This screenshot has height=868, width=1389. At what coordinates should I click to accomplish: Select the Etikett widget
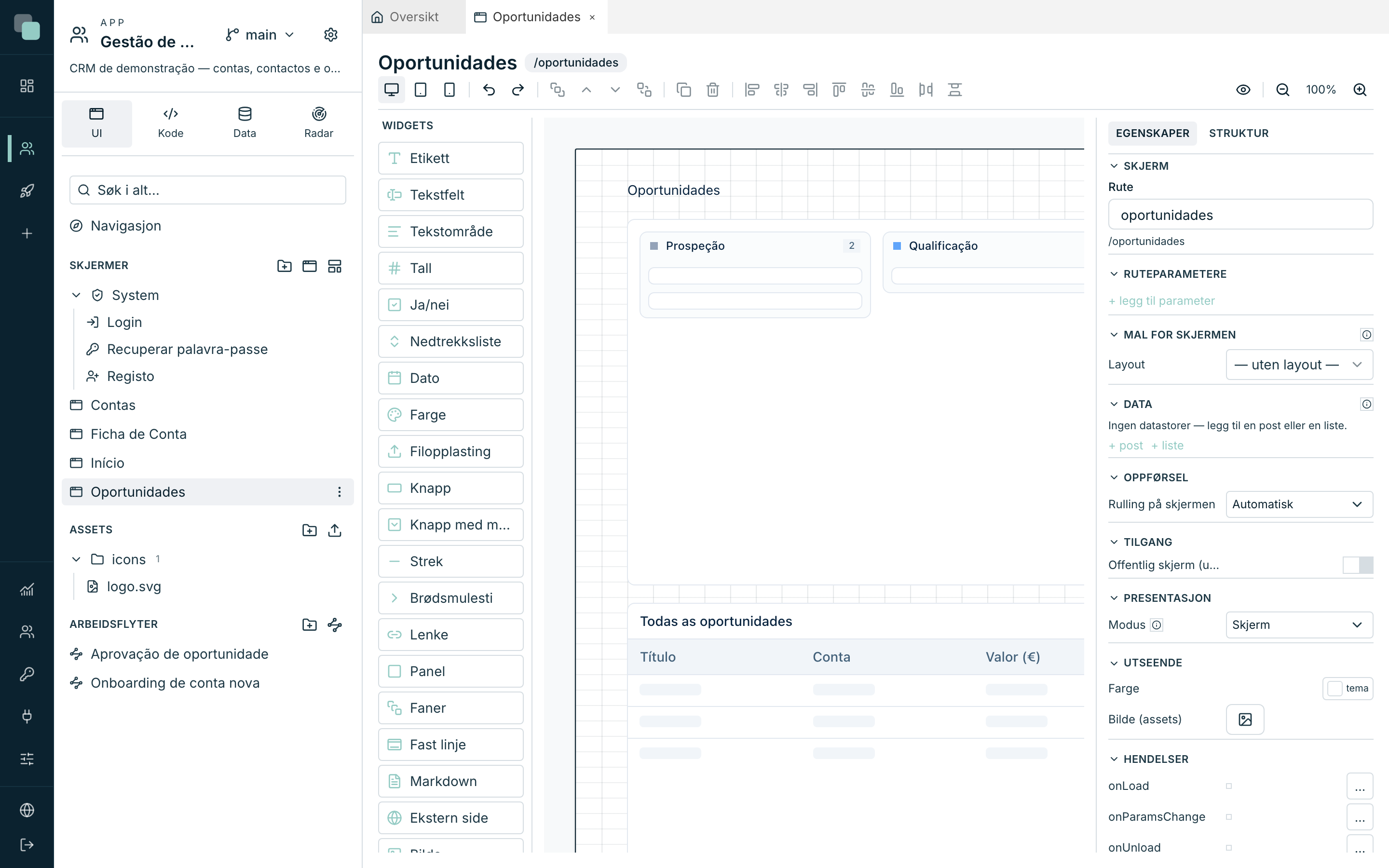[x=450, y=158]
